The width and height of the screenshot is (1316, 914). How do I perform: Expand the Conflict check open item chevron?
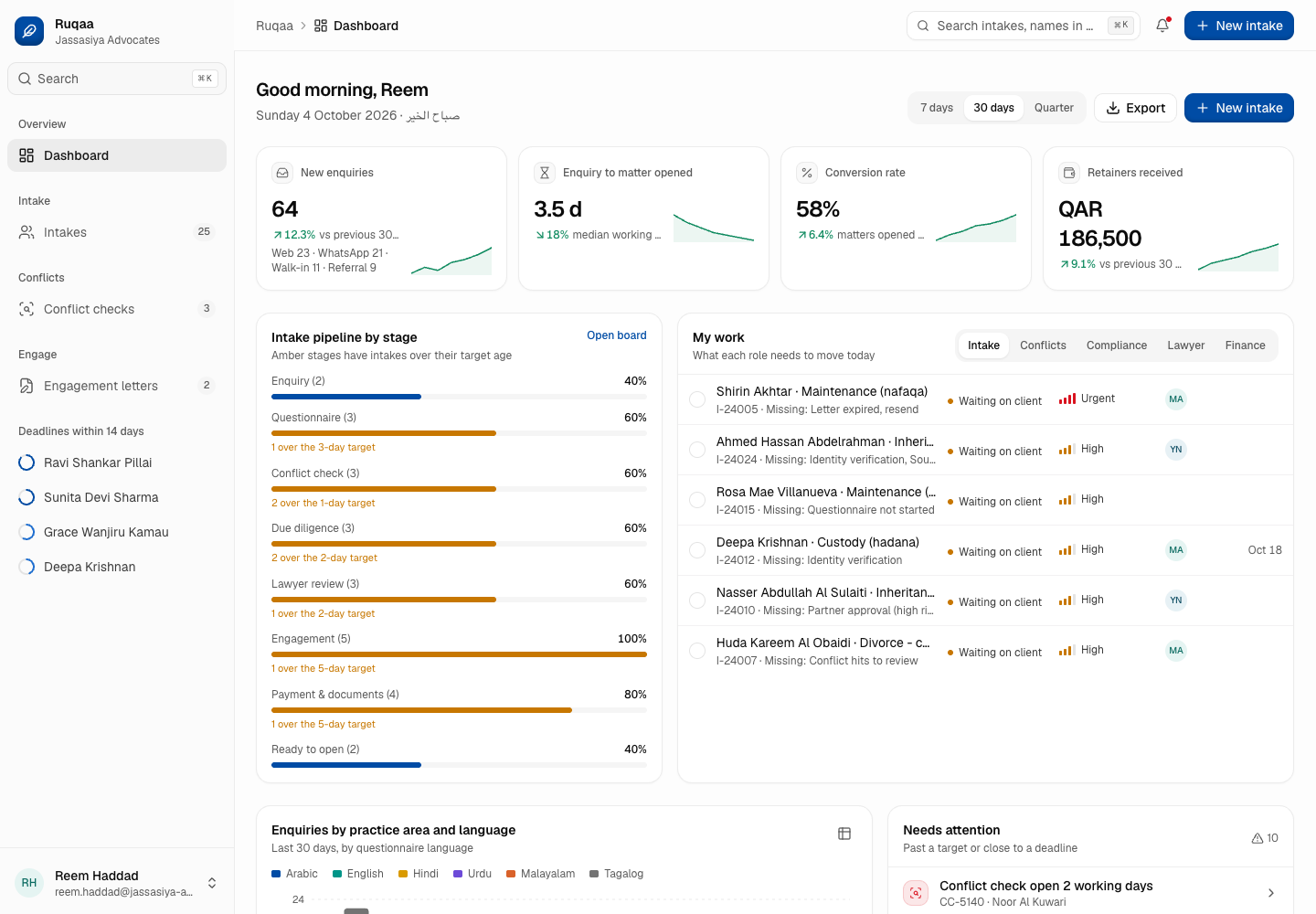coord(1271,893)
